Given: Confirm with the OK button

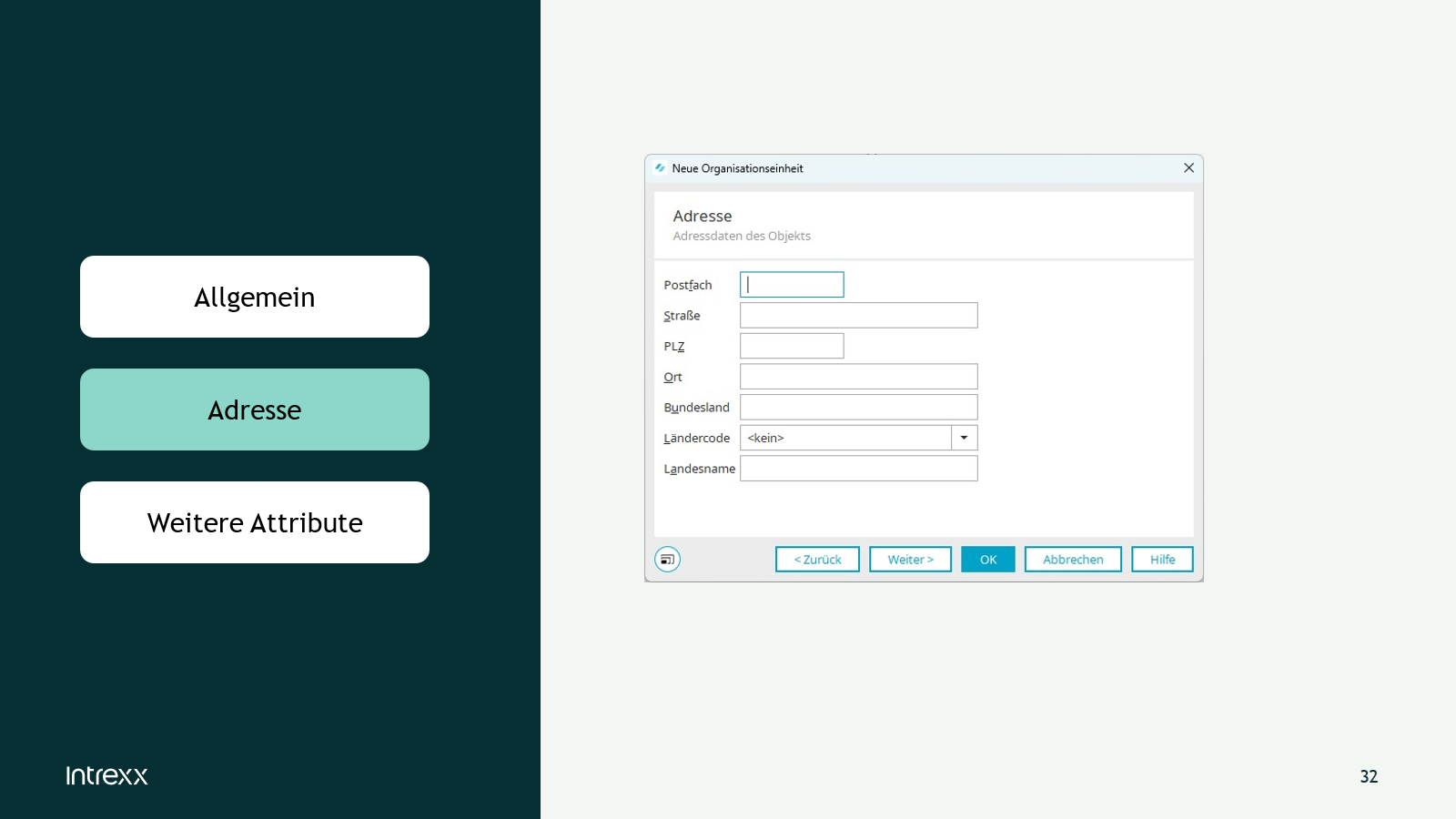Looking at the screenshot, I should click(x=988, y=560).
